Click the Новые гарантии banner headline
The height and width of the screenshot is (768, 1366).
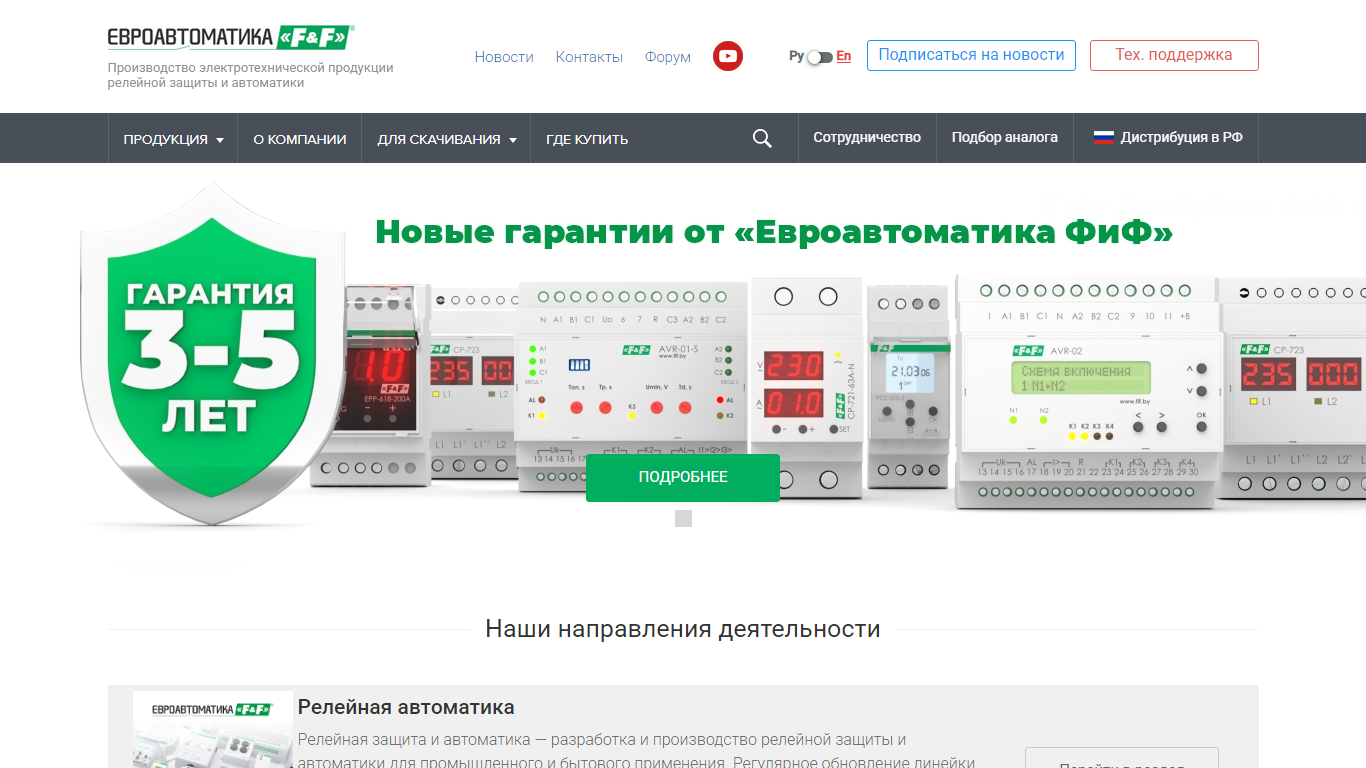tap(774, 232)
